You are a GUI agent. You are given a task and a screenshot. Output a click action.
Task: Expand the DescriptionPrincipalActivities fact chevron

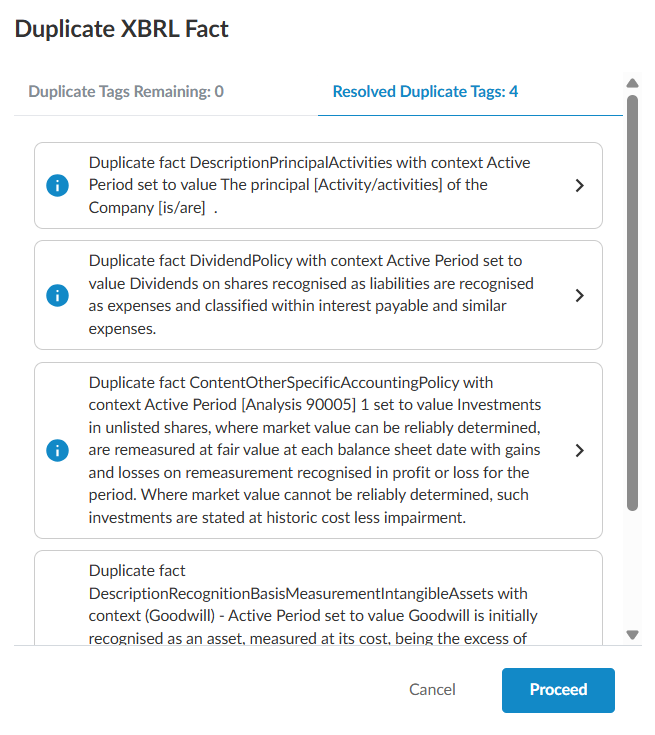580,186
